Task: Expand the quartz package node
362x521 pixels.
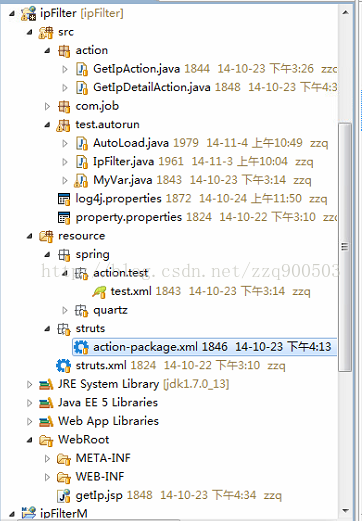Action: 65,311
